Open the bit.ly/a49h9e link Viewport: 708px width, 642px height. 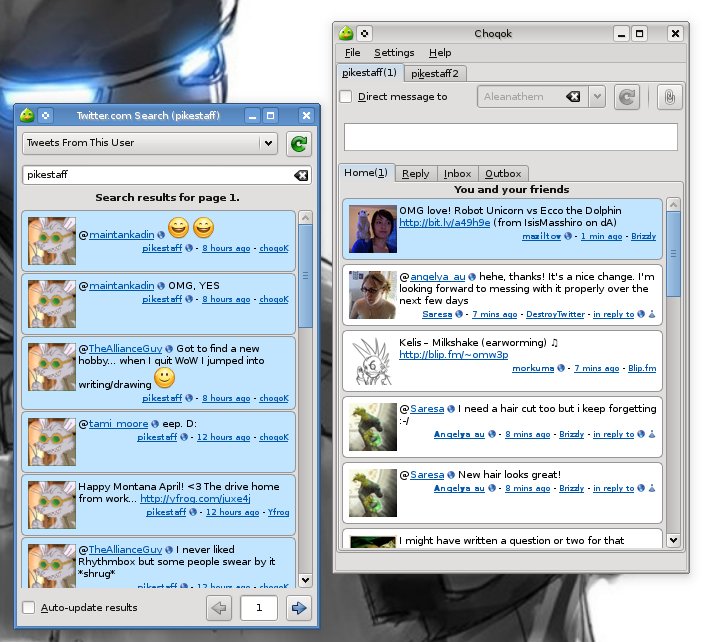coord(444,223)
